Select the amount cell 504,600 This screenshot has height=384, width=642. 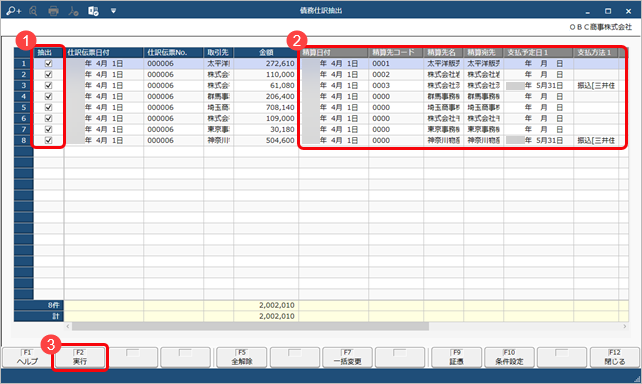coord(266,140)
